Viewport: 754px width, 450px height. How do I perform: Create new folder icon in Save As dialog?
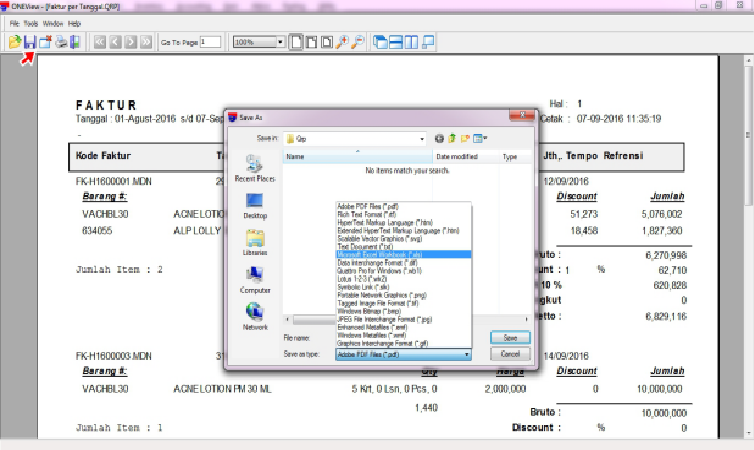[x=465, y=138]
